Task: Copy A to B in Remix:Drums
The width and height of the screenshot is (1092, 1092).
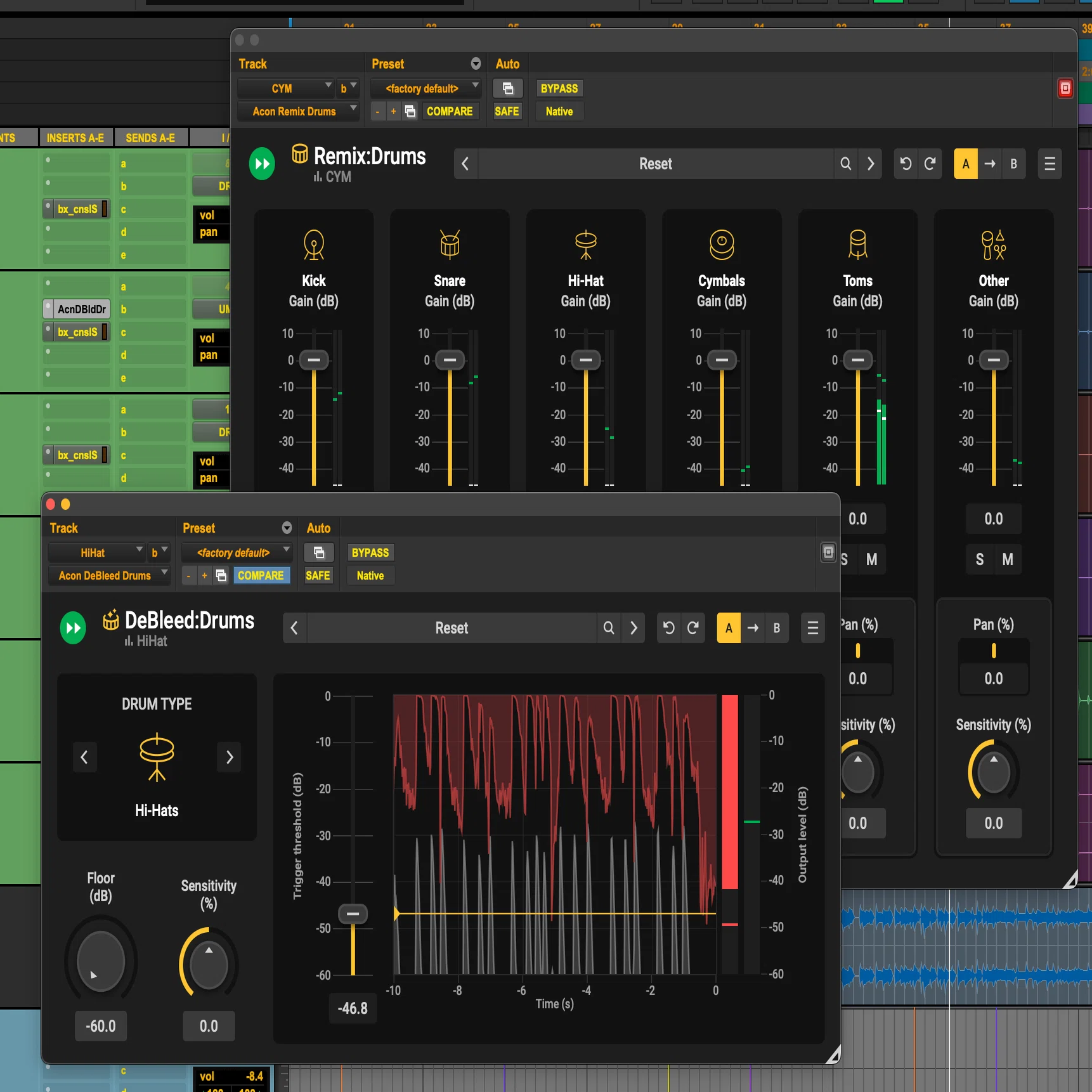Action: pyautogui.click(x=989, y=164)
